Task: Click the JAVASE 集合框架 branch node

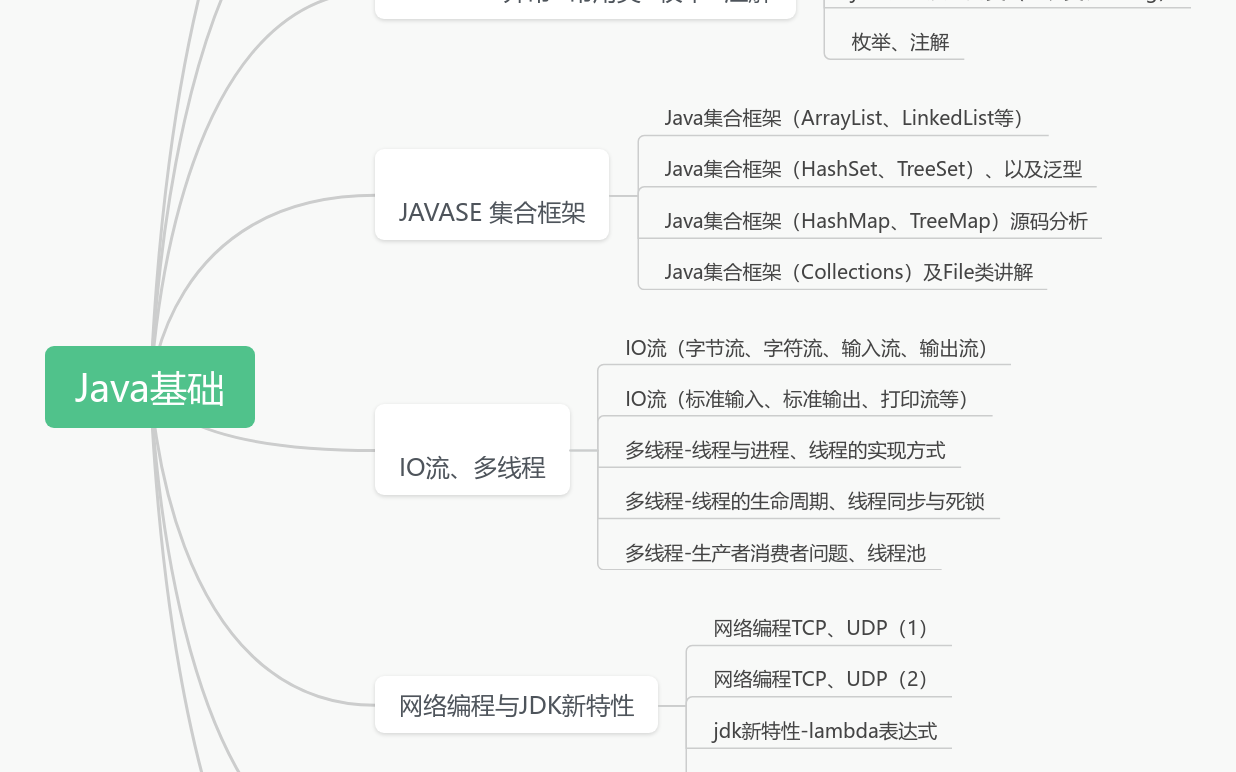Action: coord(491,212)
